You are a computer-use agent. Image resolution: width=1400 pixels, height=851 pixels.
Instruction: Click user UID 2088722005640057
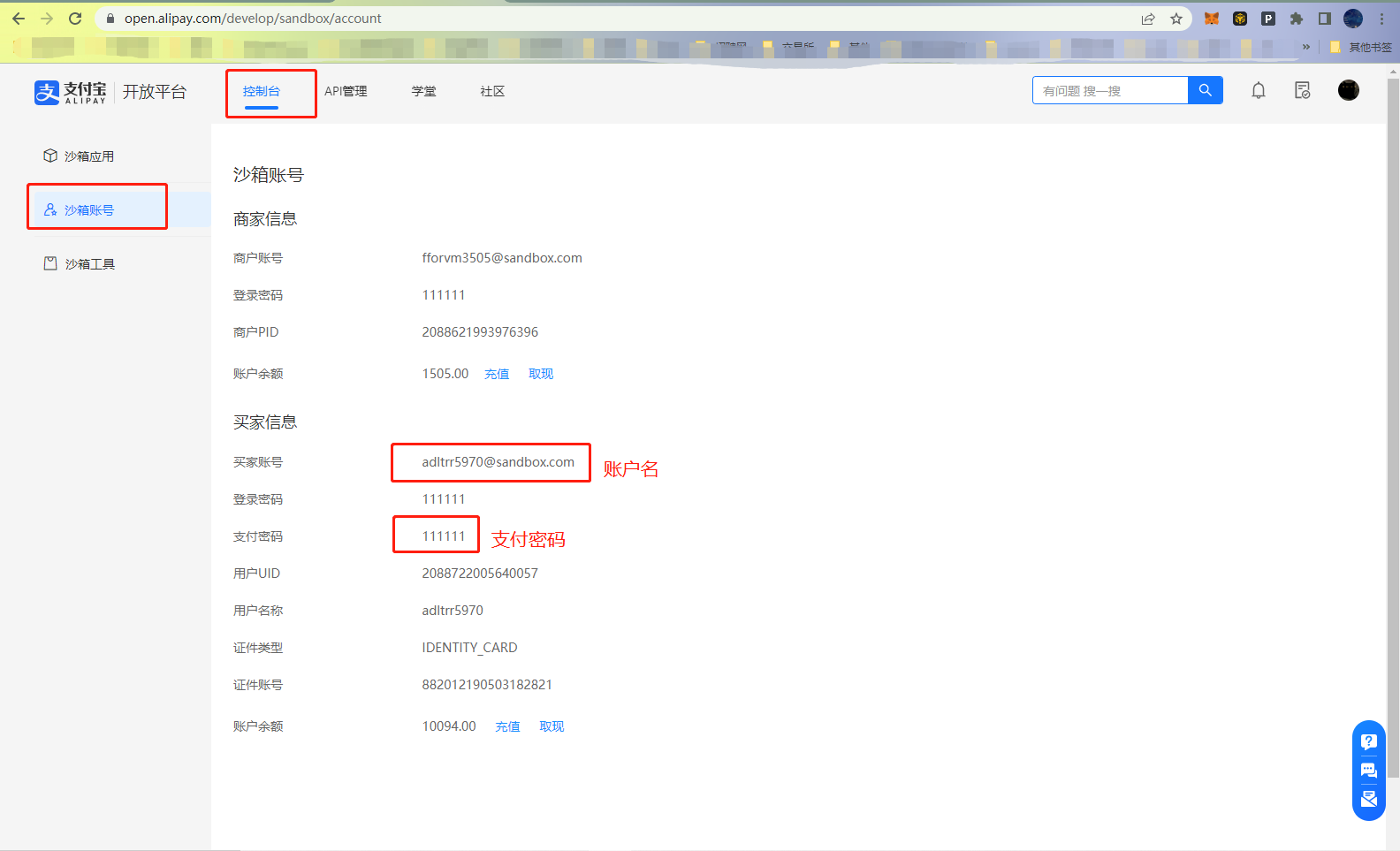tap(480, 574)
